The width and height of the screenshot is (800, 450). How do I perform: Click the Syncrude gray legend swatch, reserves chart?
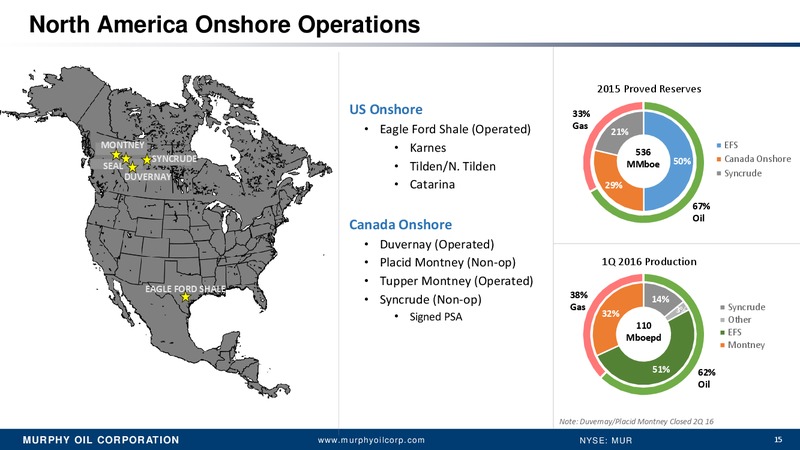[719, 173]
